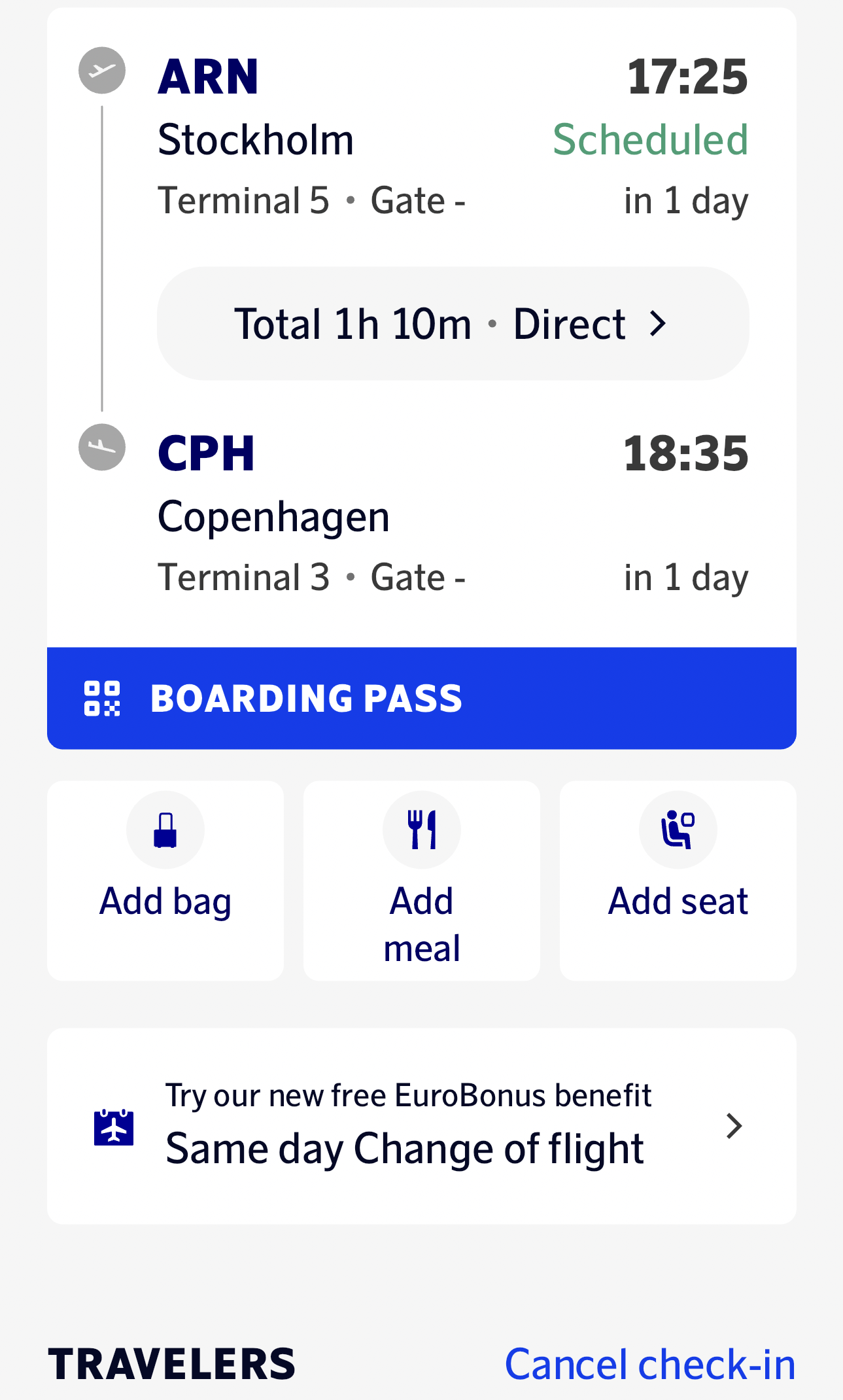Tap the TRAVELERS section heading
The width and height of the screenshot is (843, 1400).
pyautogui.click(x=172, y=1365)
